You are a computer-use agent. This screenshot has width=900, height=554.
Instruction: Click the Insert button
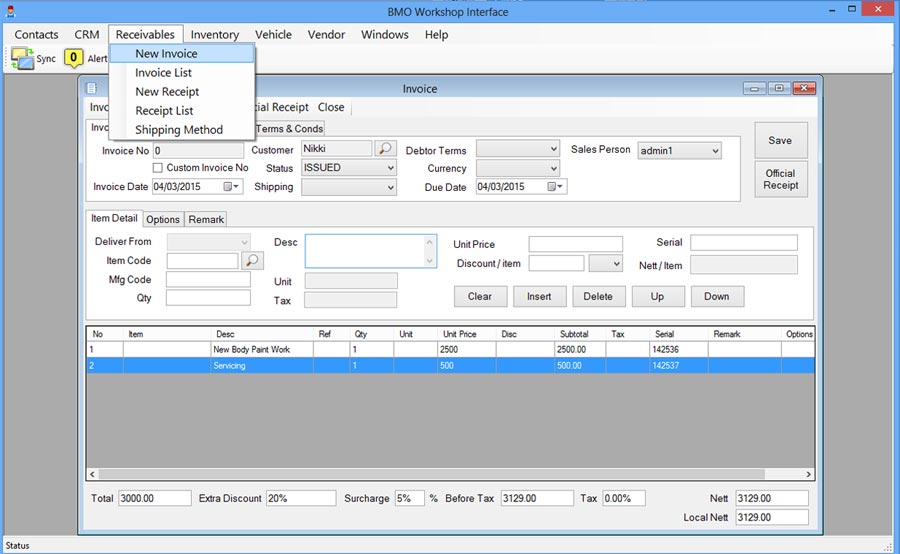click(539, 296)
